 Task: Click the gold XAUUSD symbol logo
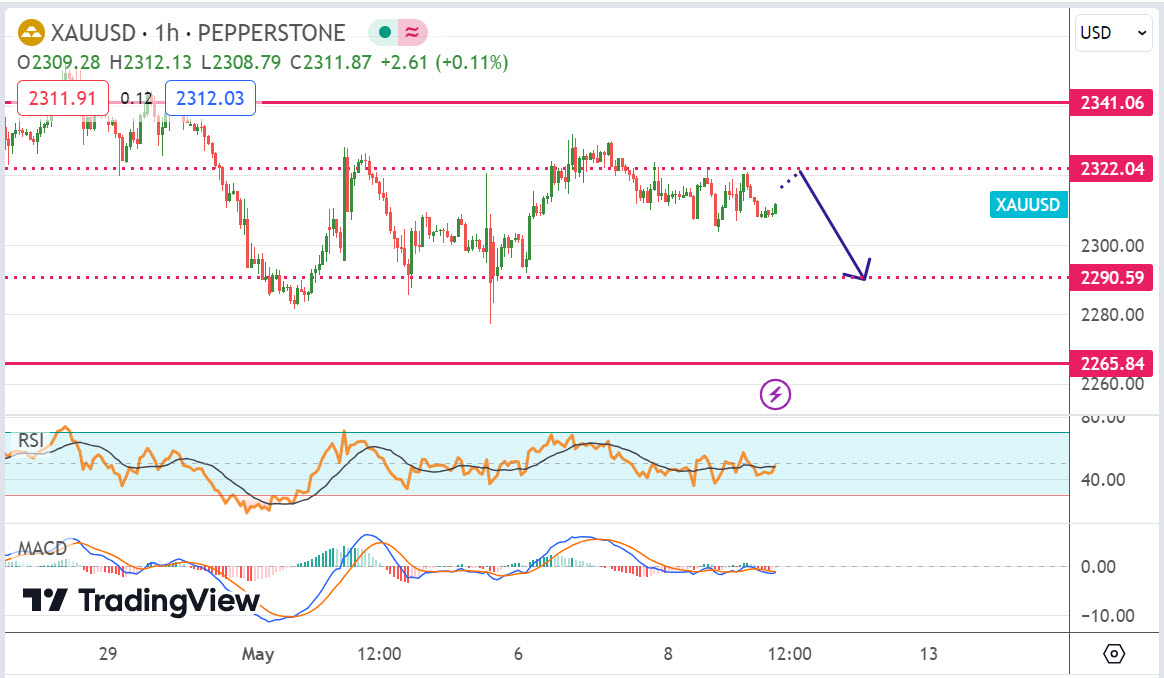pos(32,33)
